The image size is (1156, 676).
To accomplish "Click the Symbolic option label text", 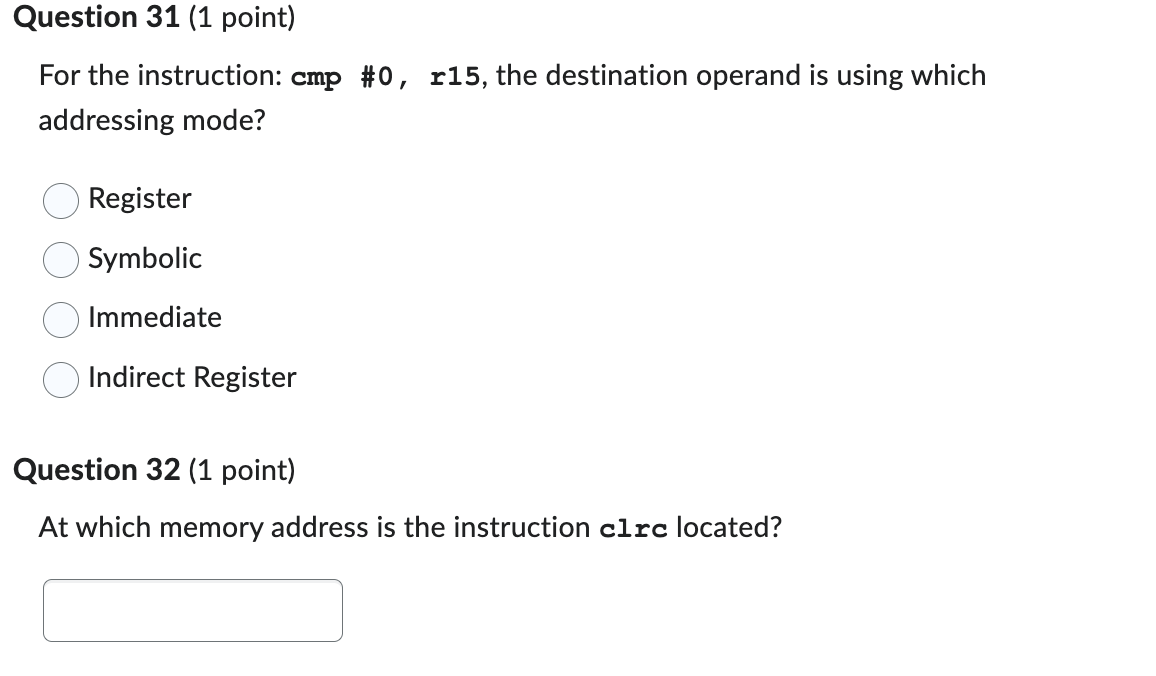I will pyautogui.click(x=145, y=259).
